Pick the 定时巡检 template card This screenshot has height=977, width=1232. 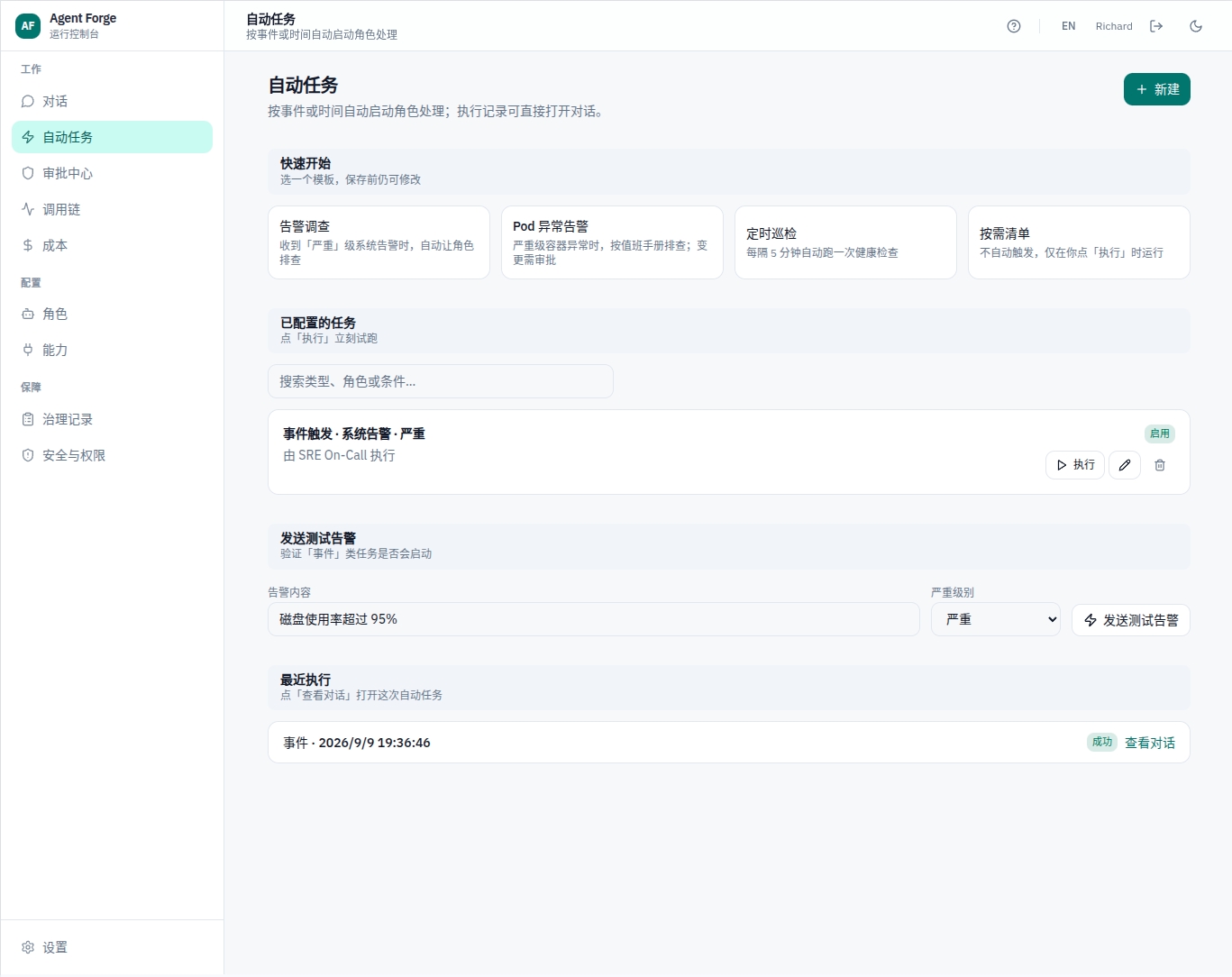pyautogui.click(x=845, y=242)
